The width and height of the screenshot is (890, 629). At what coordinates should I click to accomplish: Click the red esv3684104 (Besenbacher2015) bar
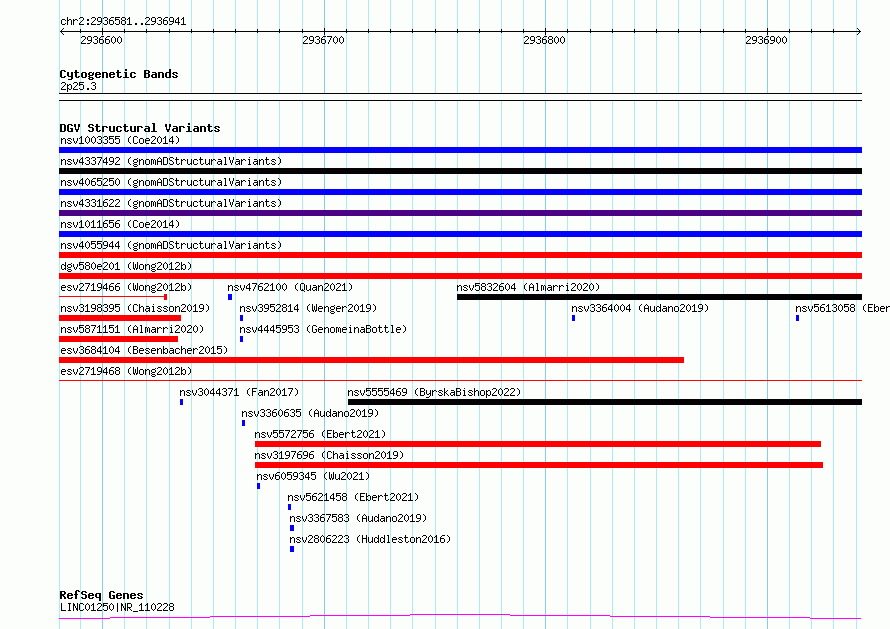(371, 360)
